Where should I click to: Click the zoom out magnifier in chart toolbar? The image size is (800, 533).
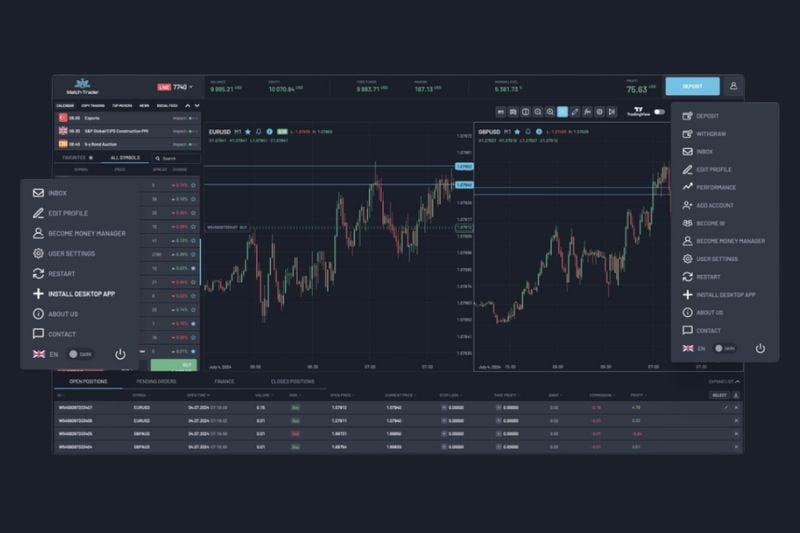550,112
